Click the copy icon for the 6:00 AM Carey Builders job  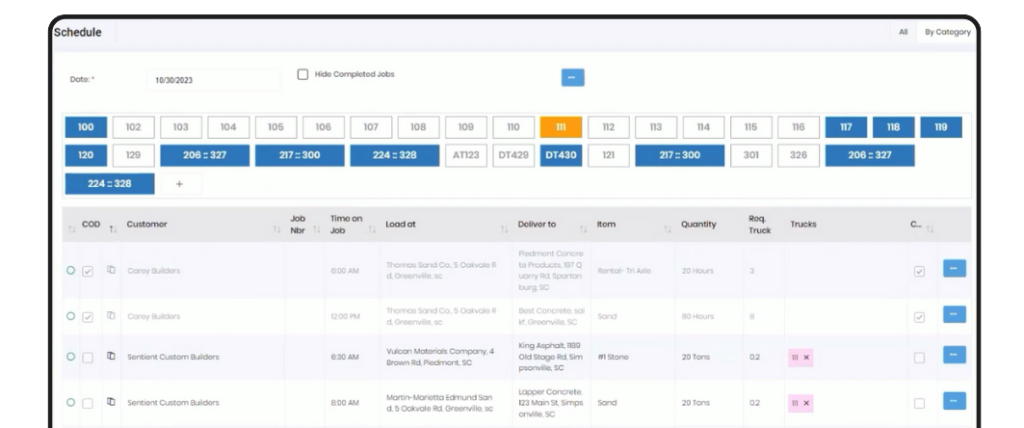pos(110,270)
